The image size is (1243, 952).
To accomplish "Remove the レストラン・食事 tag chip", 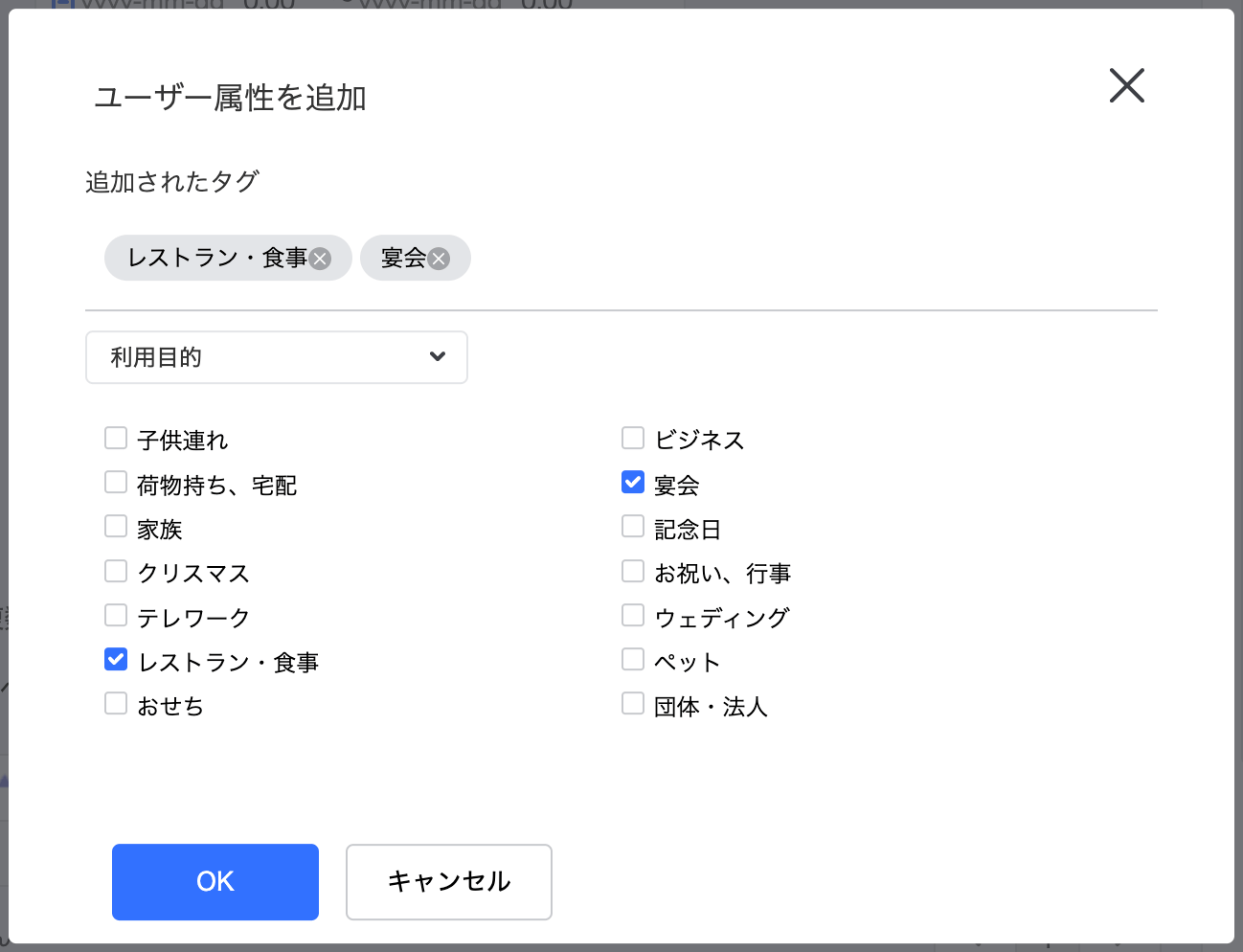I will click(x=321, y=259).
